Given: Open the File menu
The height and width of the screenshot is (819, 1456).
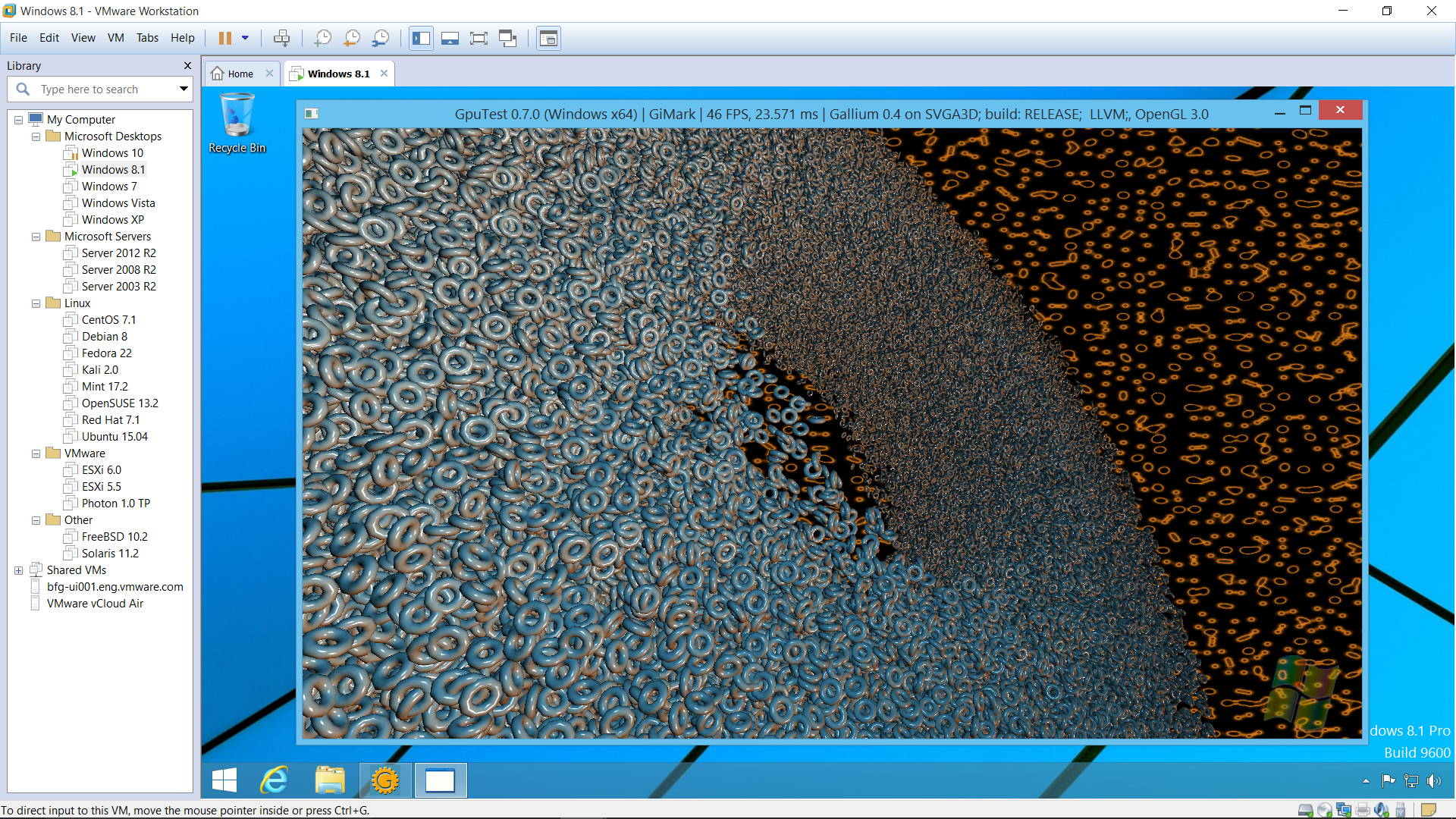Looking at the screenshot, I should click(x=18, y=38).
